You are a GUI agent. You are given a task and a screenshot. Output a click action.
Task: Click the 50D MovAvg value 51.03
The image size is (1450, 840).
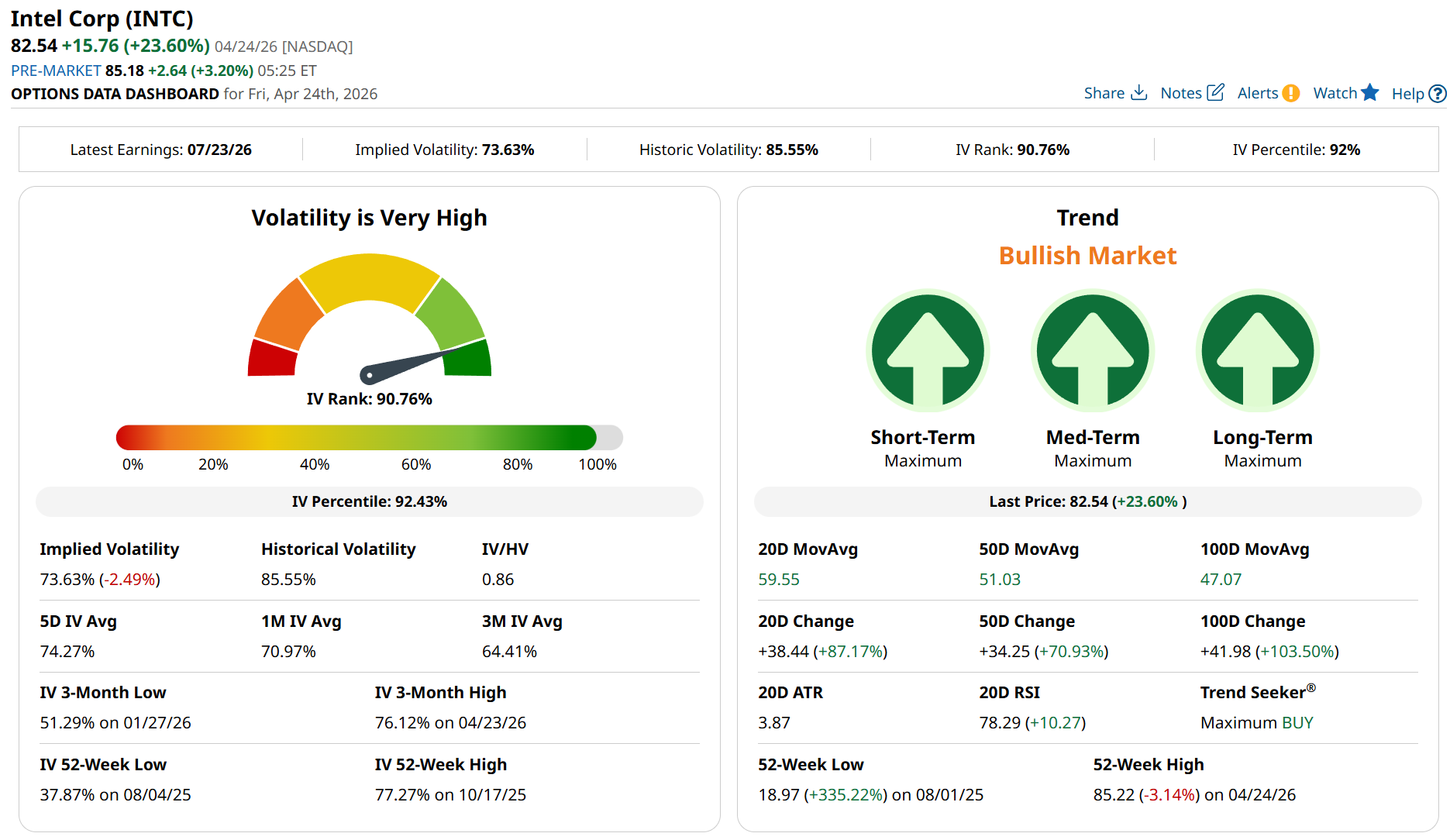tap(1000, 580)
